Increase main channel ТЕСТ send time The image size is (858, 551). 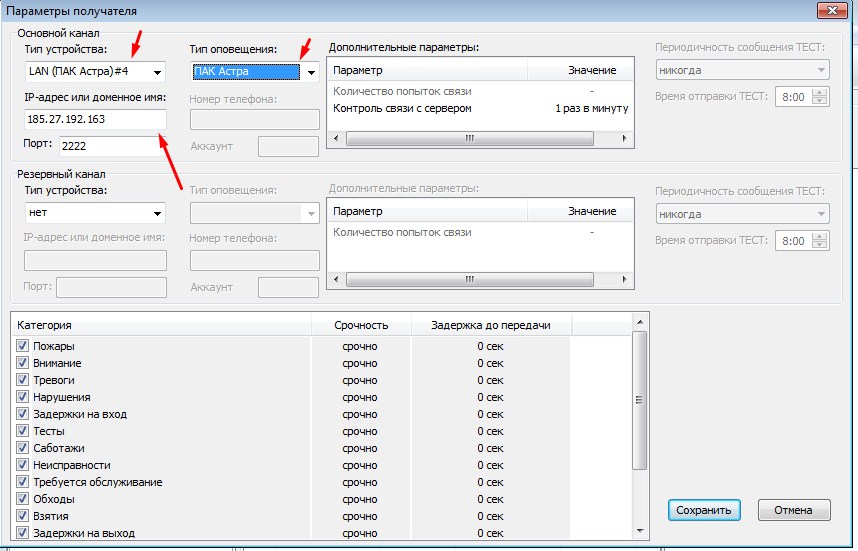[820, 92]
